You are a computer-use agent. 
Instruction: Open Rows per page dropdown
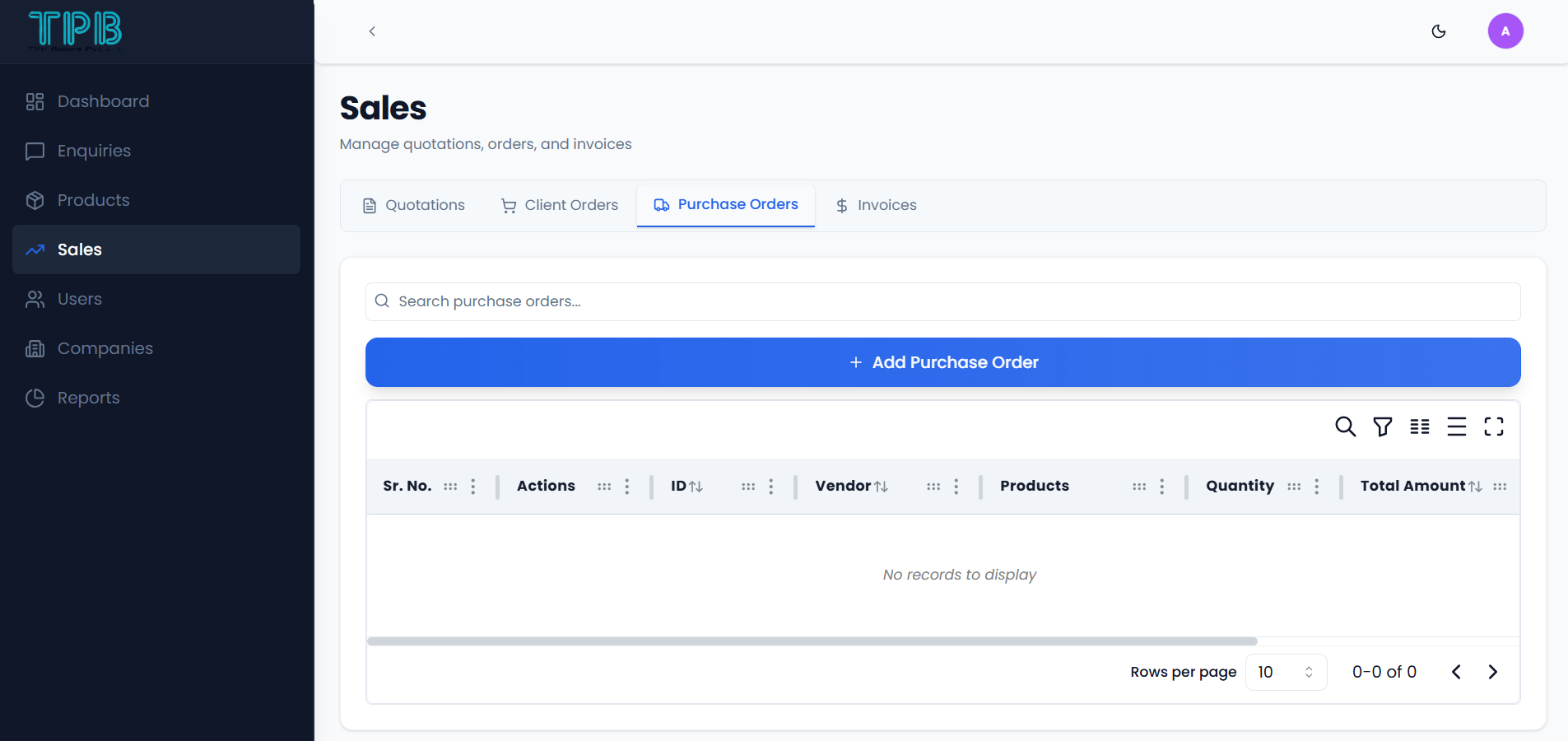(1285, 672)
